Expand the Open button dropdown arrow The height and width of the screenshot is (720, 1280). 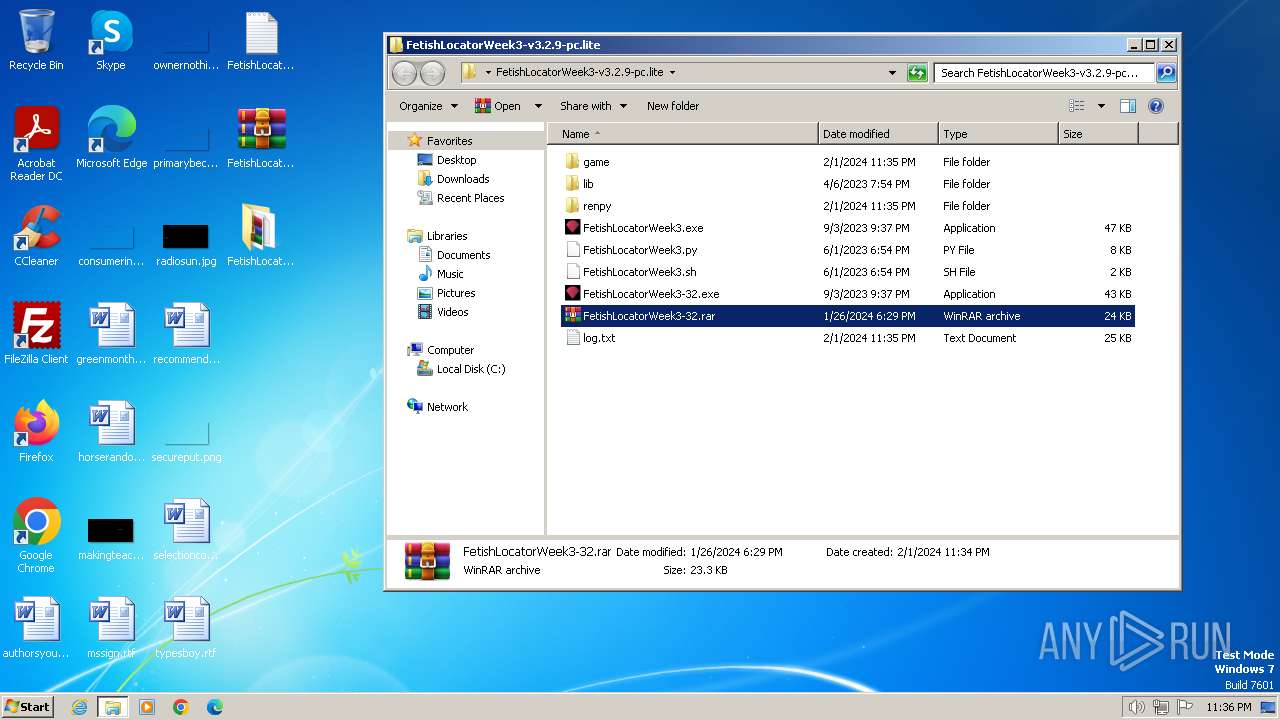[x=538, y=106]
